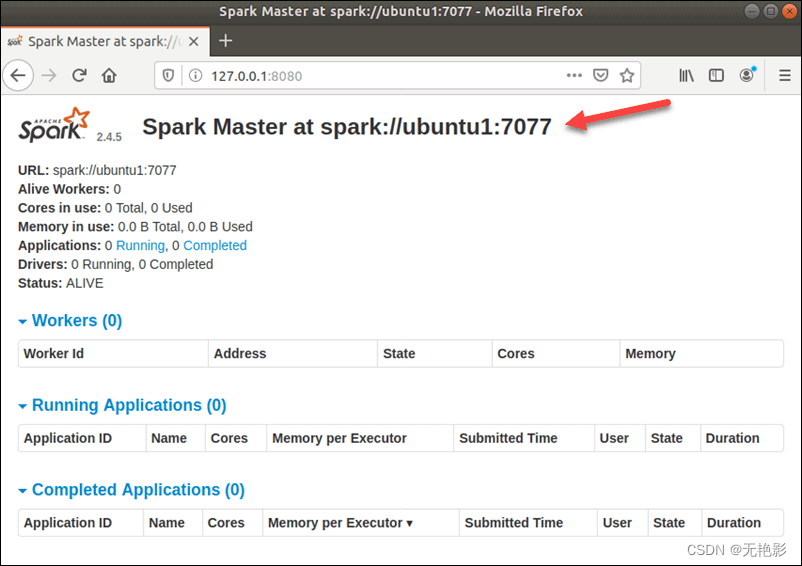Sort Running Applications by Submitted Time
This screenshot has width=802, height=566.
508,438
